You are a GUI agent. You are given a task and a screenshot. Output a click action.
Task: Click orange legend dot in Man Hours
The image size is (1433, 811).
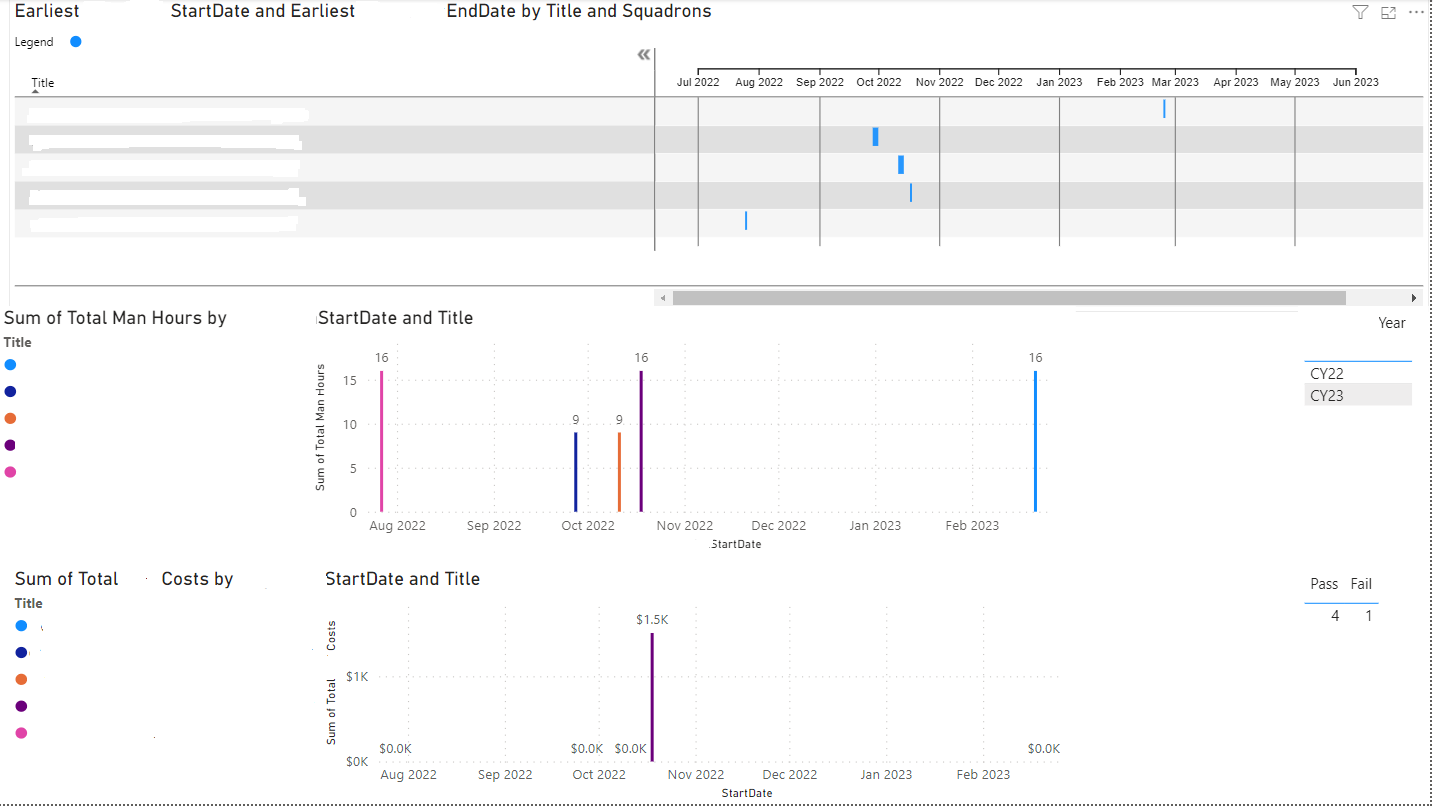pyautogui.click(x=10, y=419)
